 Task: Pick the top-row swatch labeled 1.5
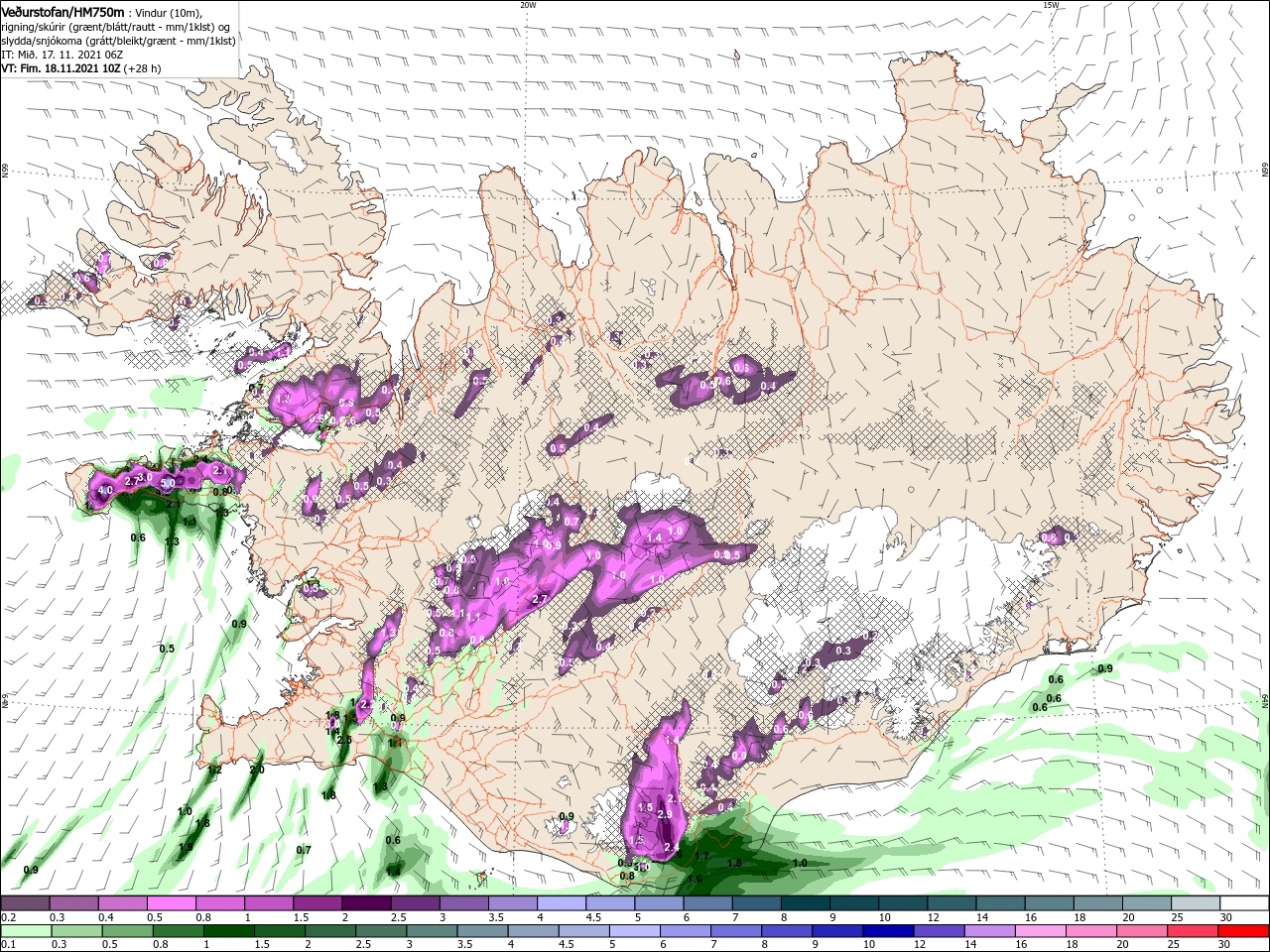(317, 903)
